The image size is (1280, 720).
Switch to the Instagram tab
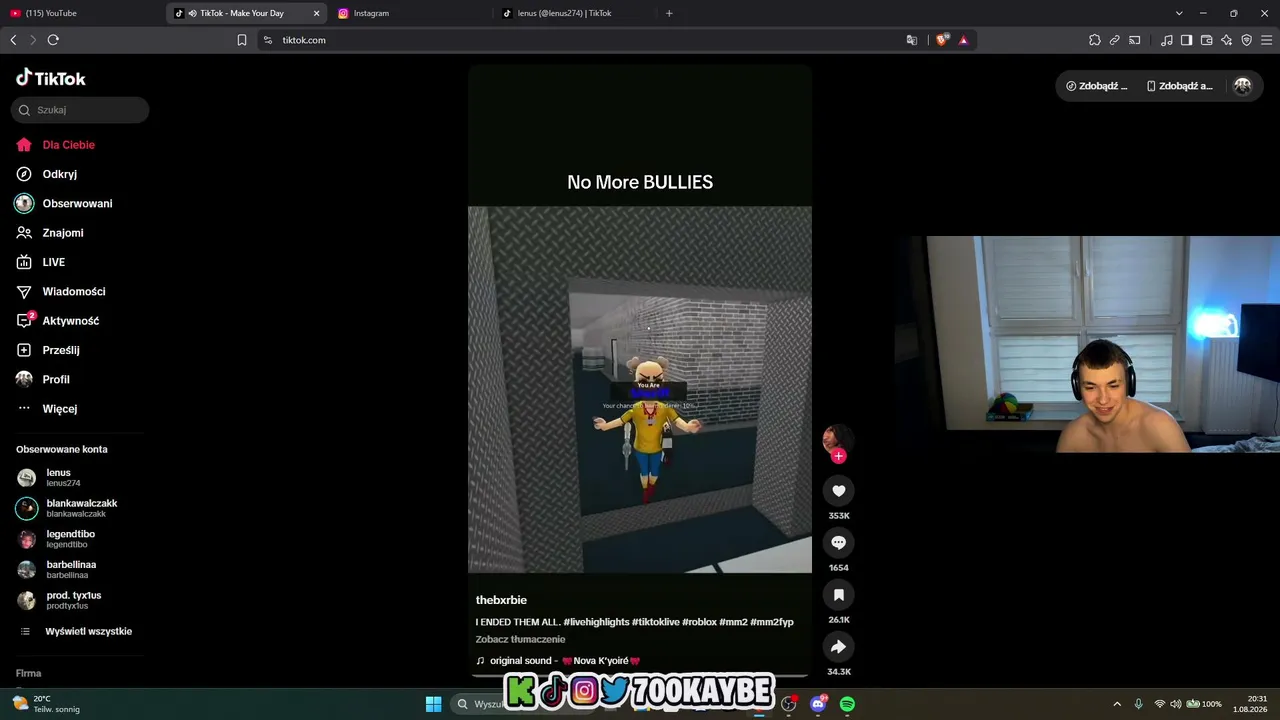point(410,13)
